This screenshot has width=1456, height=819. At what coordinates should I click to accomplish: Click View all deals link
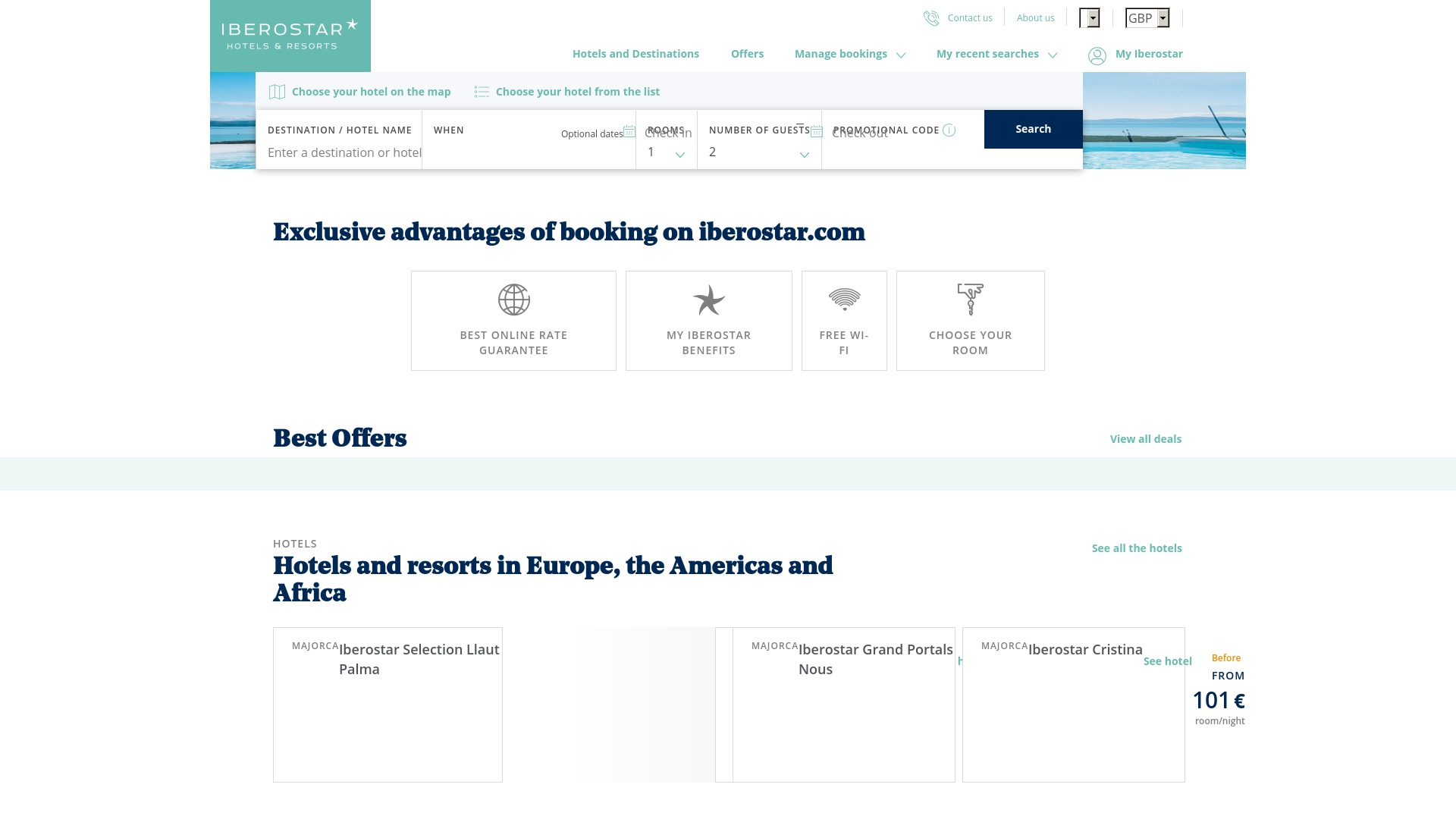(x=1145, y=439)
